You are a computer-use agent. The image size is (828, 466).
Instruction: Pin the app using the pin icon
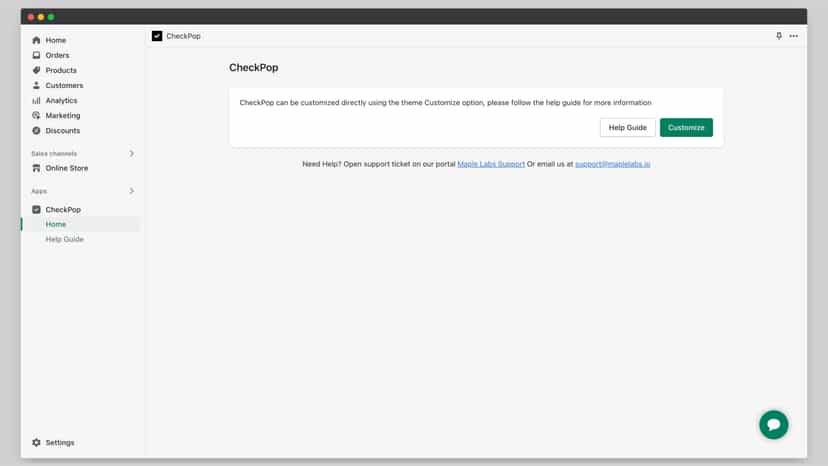pos(778,36)
